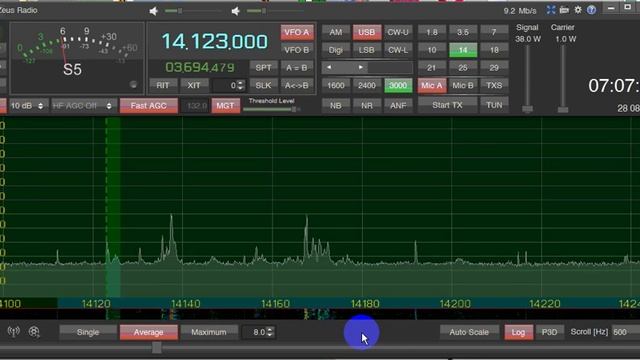Click the TXS button

[494, 86]
